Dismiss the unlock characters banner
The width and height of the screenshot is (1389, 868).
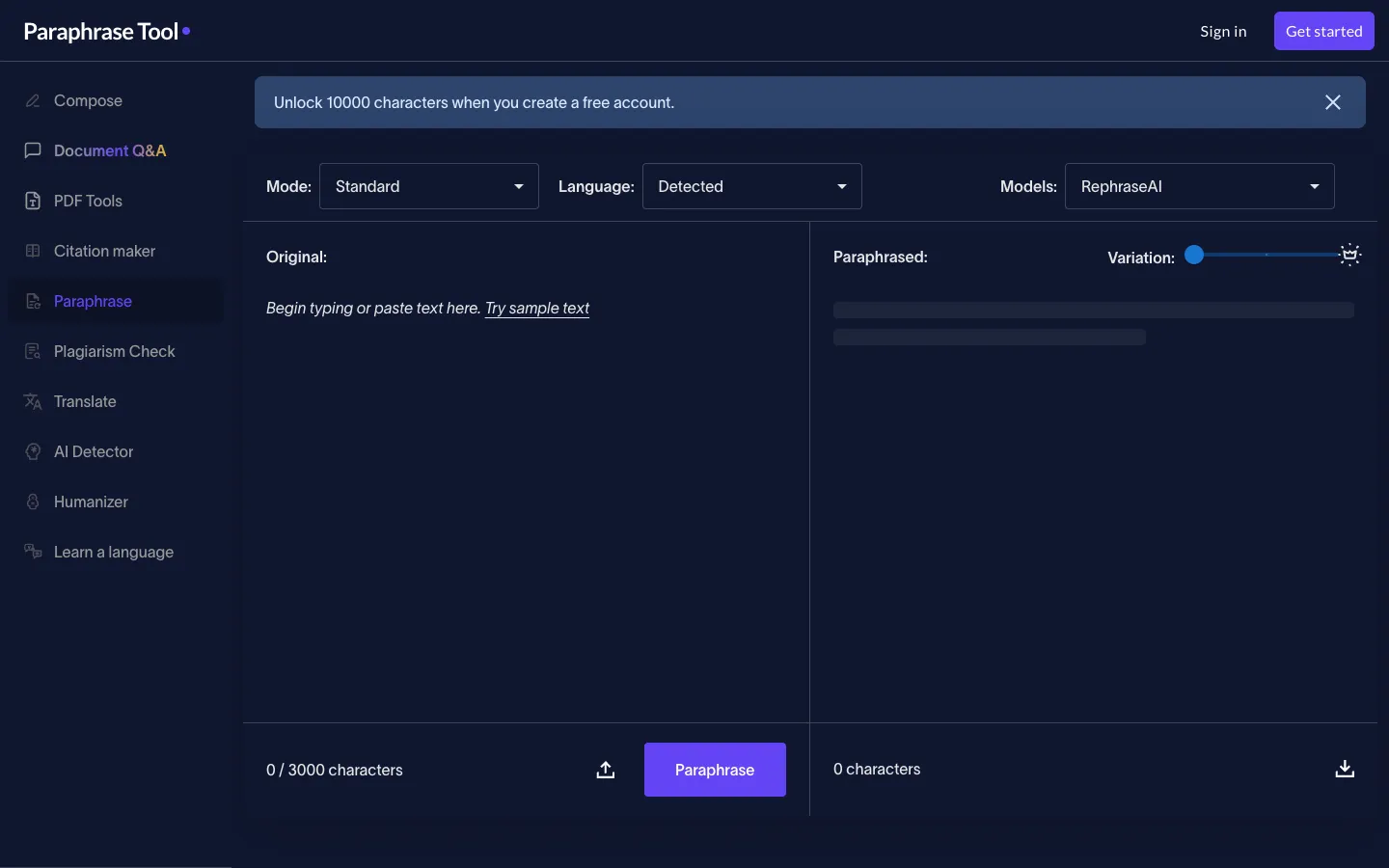click(1333, 102)
